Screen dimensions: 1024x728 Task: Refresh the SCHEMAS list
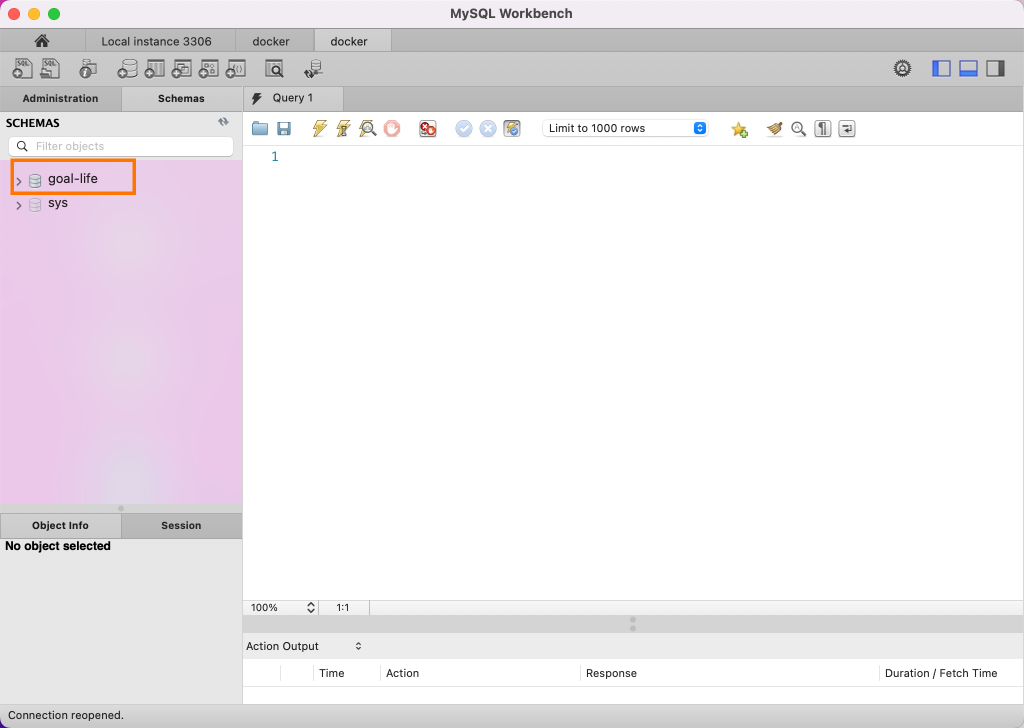223,122
